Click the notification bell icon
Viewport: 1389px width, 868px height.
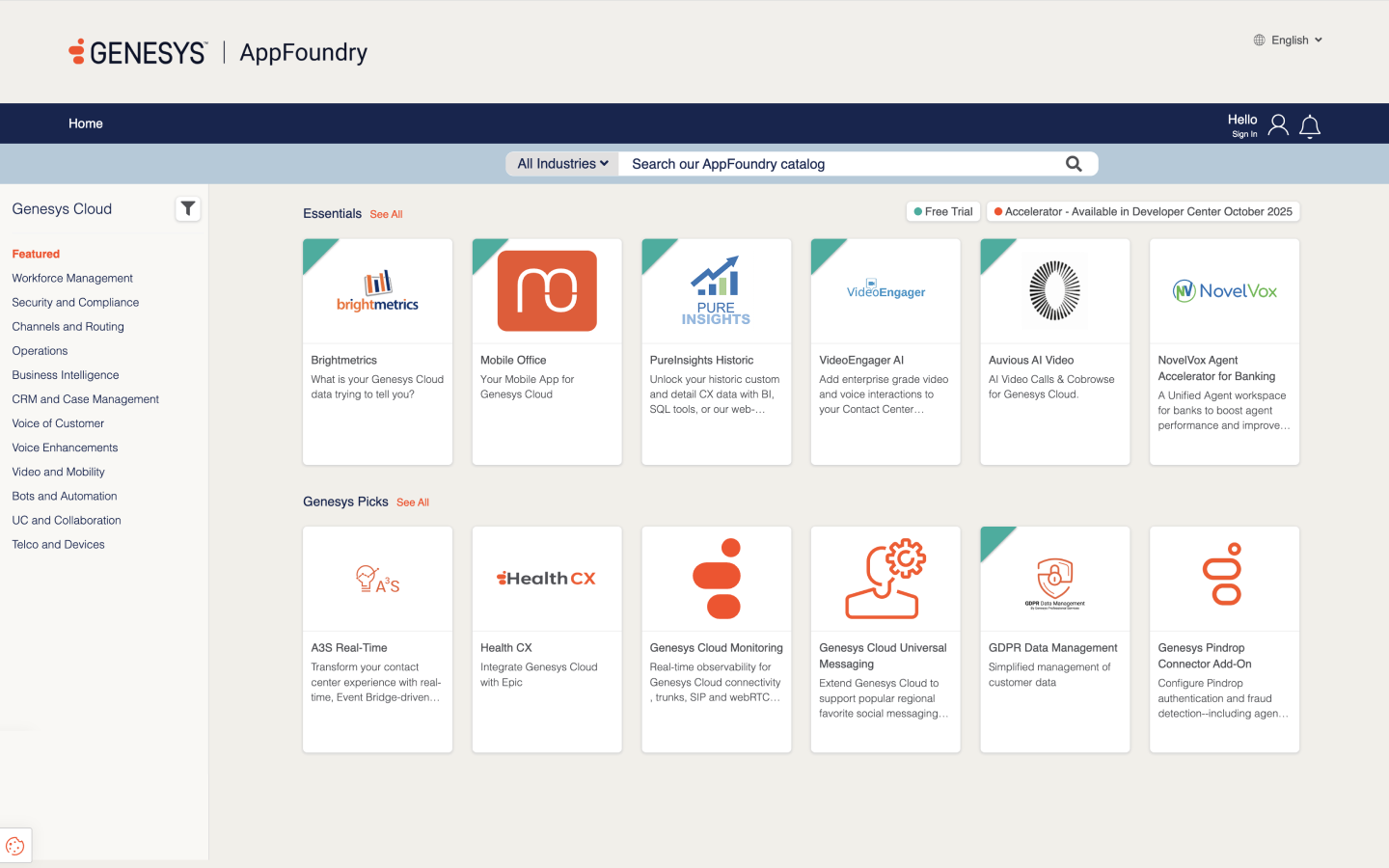1309,126
